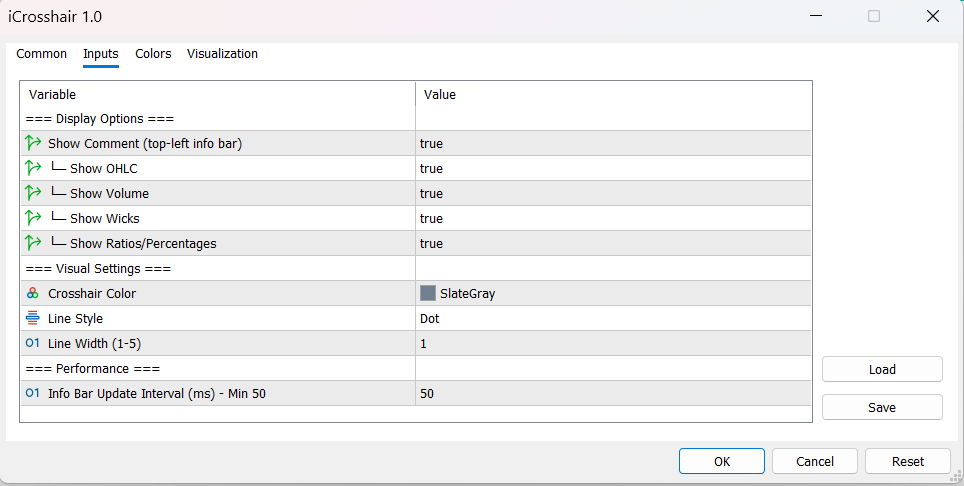964x486 pixels.
Task: Switch to the Colors tab
Action: coord(153,54)
